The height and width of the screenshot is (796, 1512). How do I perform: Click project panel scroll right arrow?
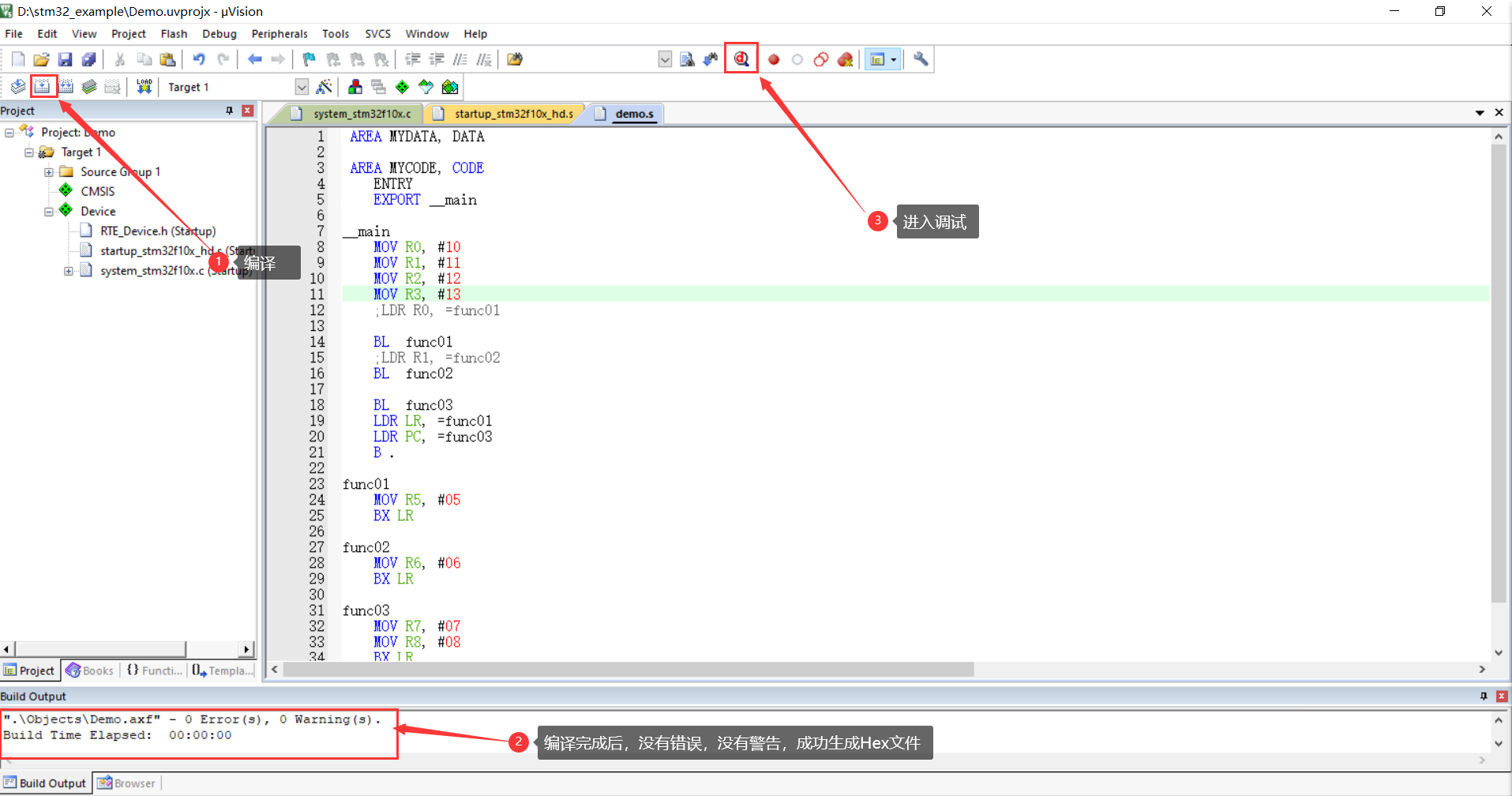(247, 649)
